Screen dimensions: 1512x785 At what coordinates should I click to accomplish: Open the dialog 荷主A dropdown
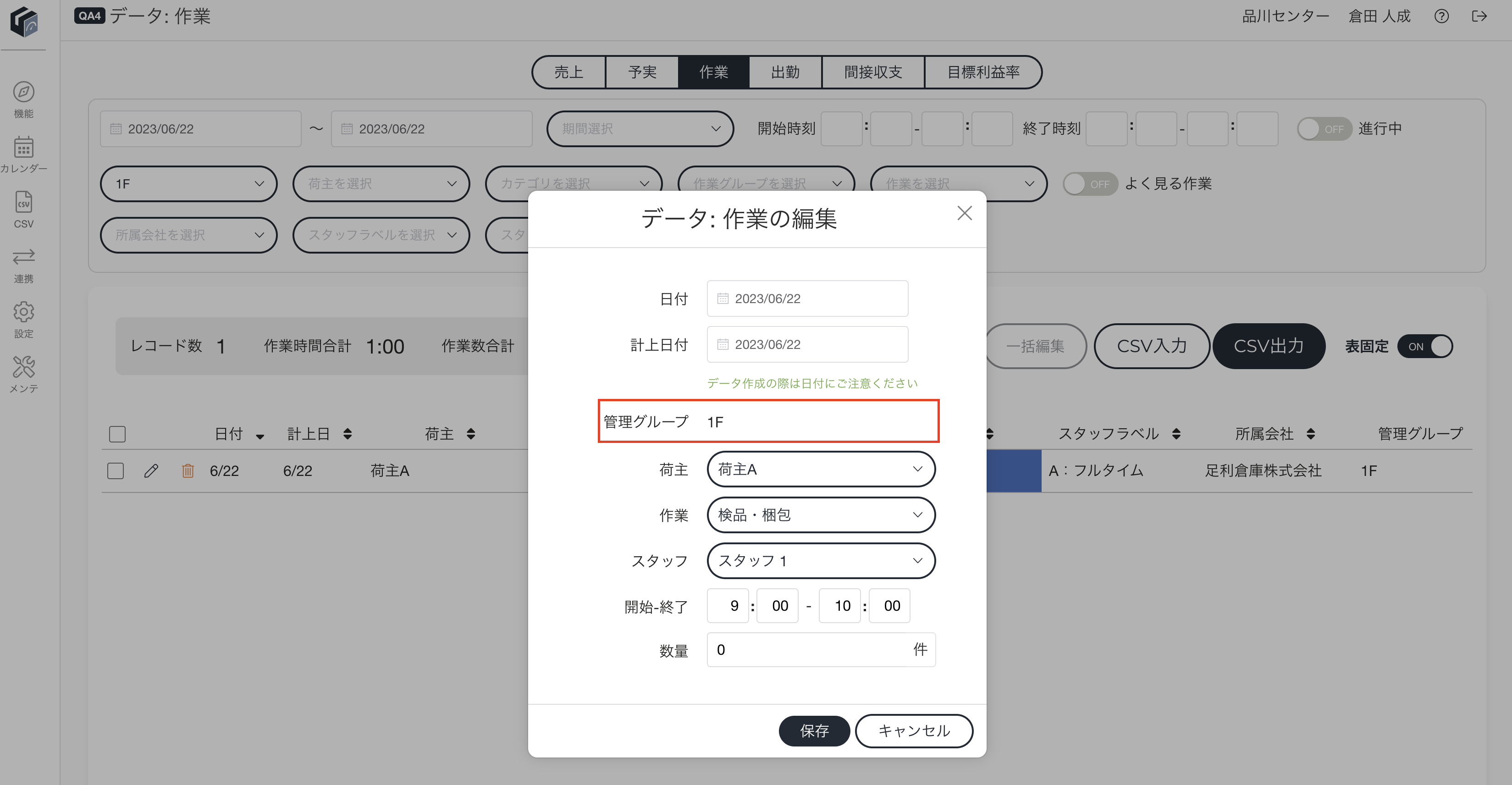click(821, 469)
